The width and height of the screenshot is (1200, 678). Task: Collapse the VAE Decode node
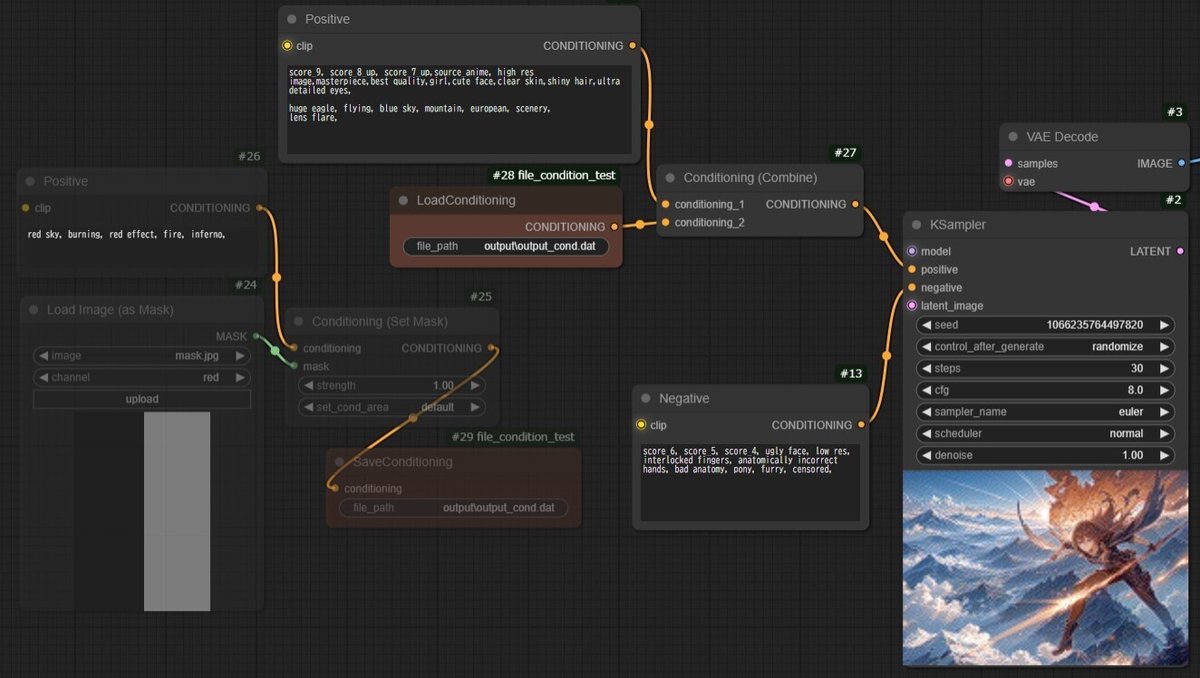coord(1011,136)
